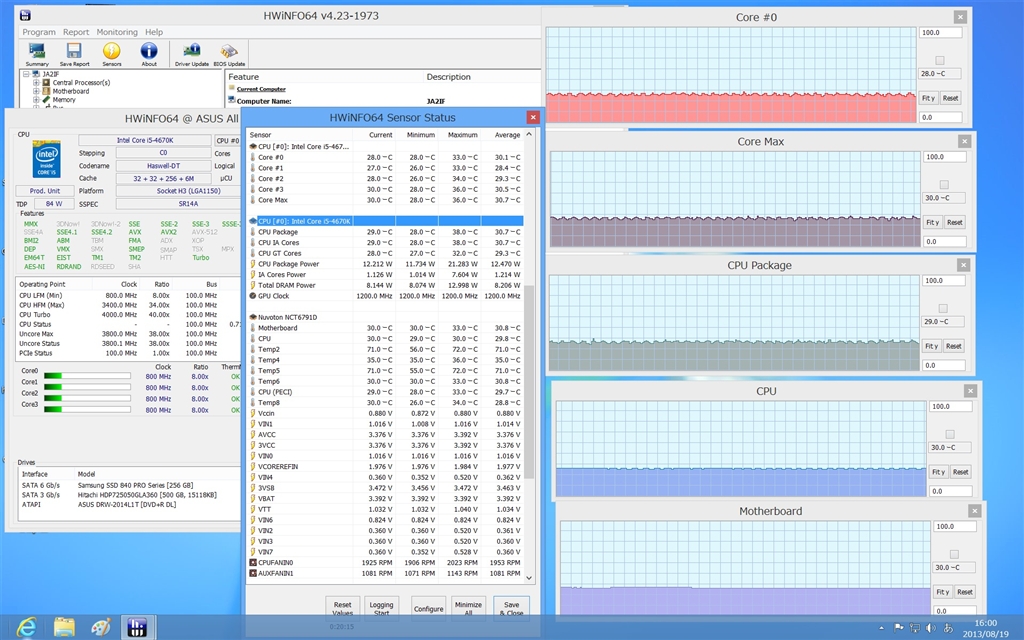Open the Report menu
The image size is (1024, 640).
[76, 32]
